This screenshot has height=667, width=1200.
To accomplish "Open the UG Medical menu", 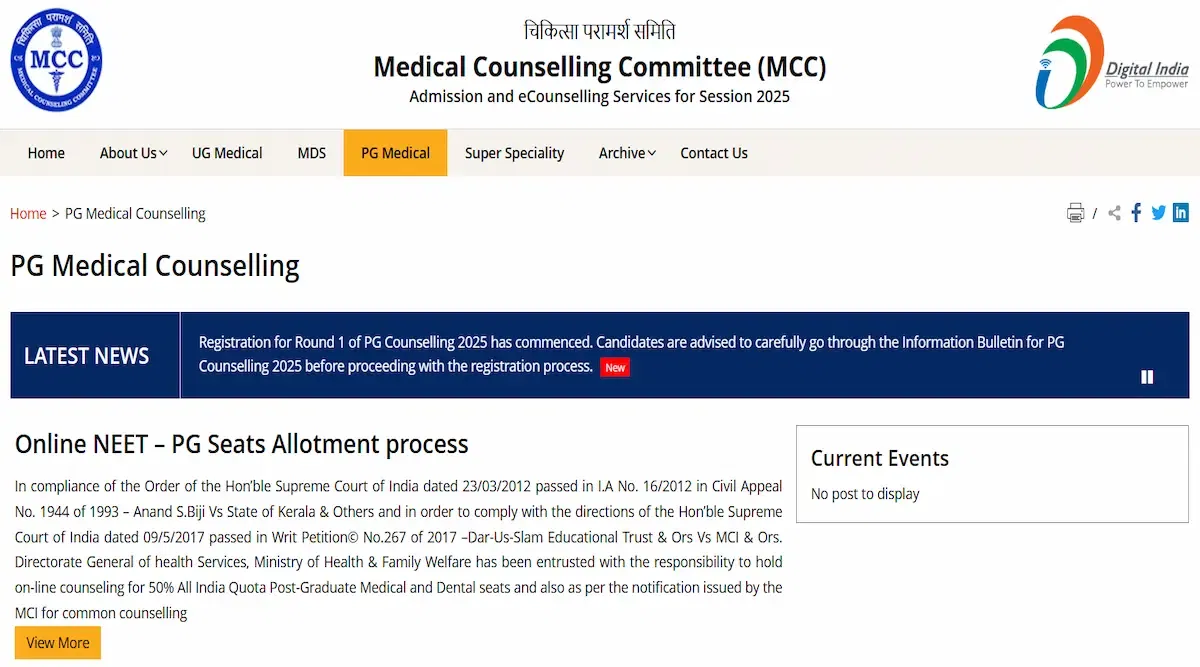I will [227, 153].
